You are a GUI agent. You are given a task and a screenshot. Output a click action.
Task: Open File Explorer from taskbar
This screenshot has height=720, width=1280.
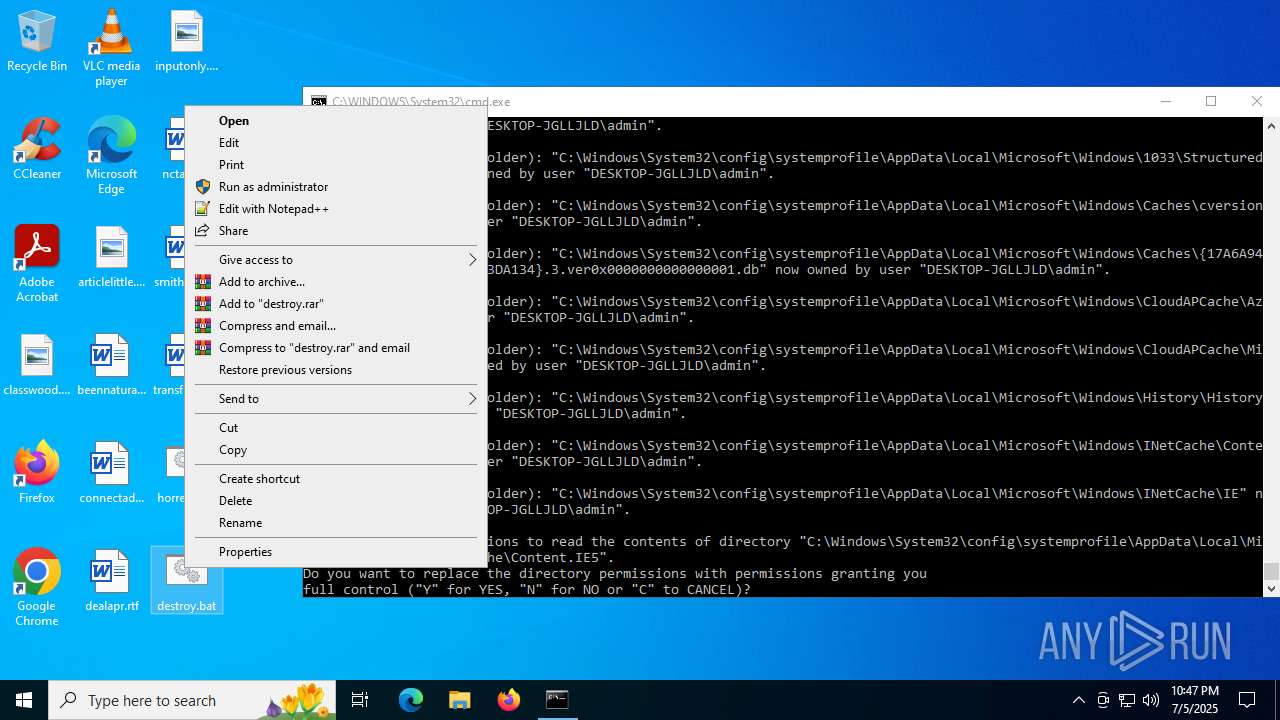click(460, 700)
